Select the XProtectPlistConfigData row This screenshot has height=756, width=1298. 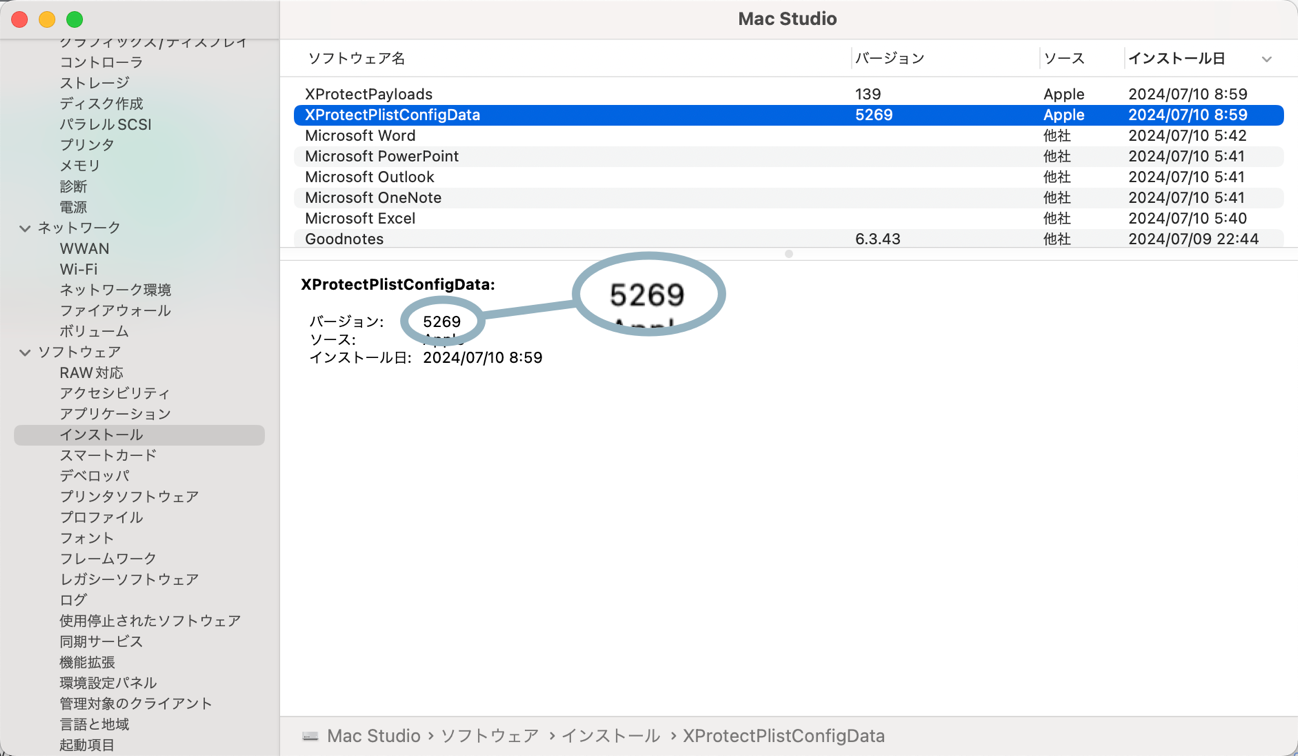[x=788, y=115]
